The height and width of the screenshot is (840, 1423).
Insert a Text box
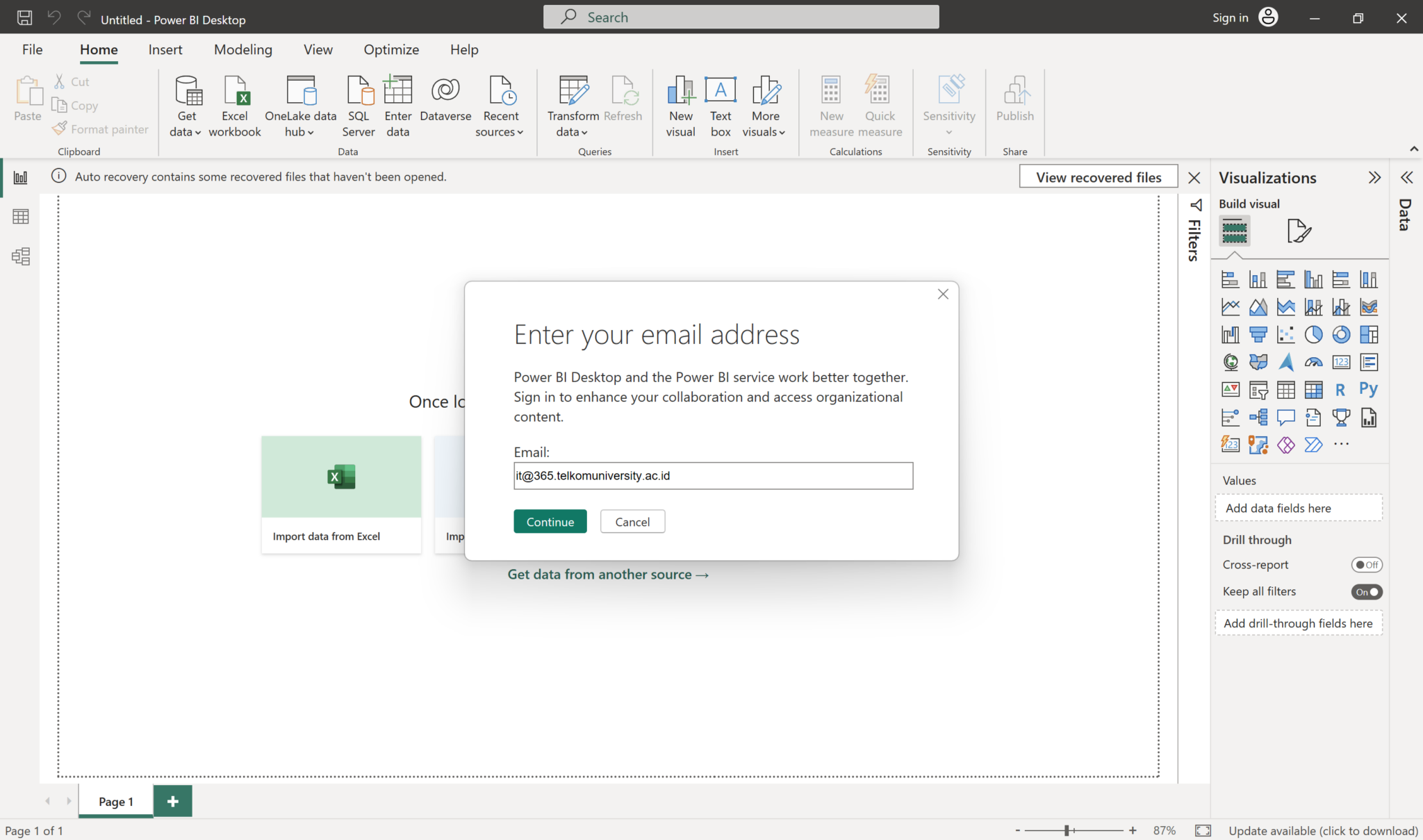720,104
